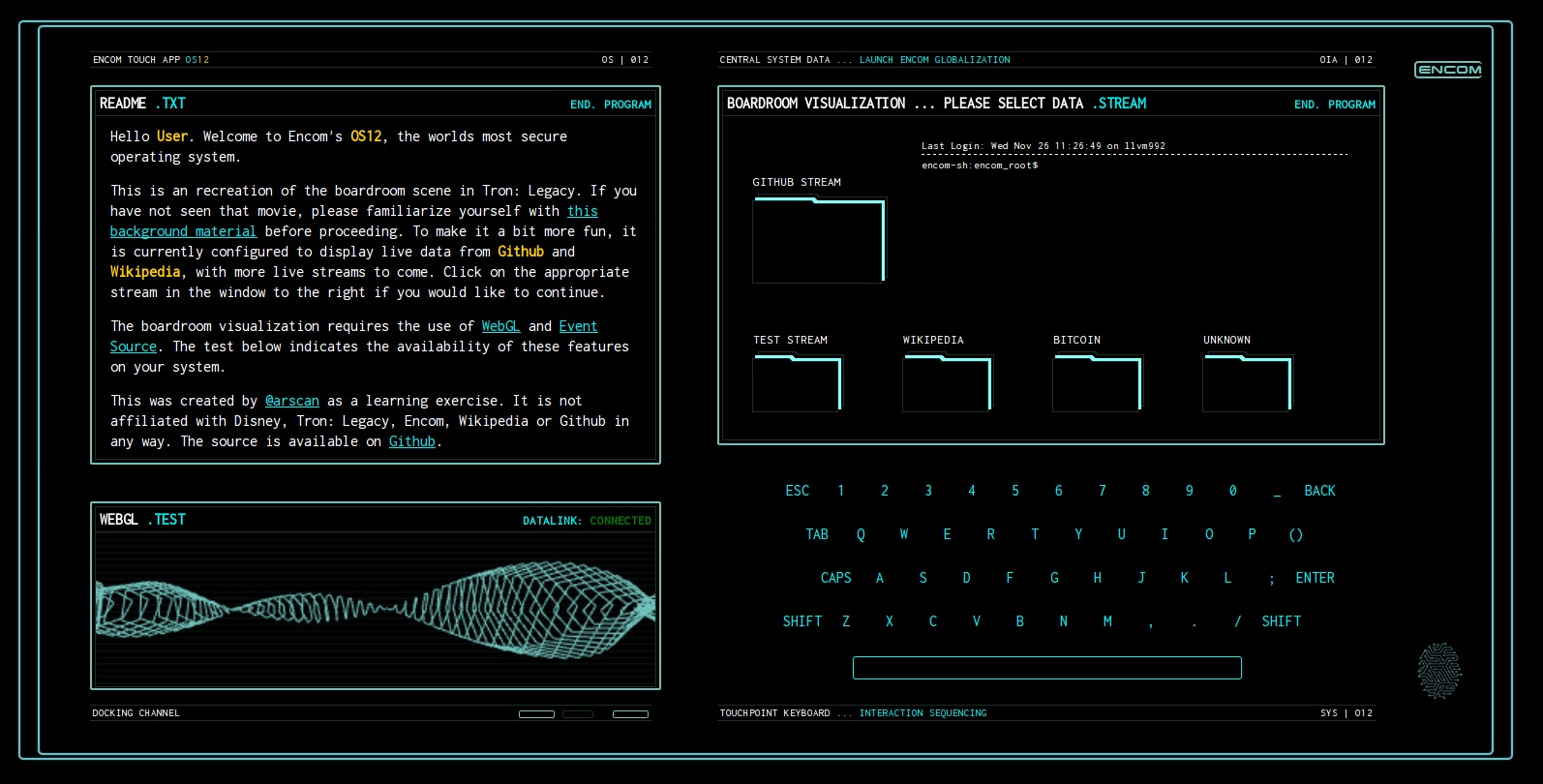Tap the BACK key on touch keyboard

pyautogui.click(x=1319, y=491)
